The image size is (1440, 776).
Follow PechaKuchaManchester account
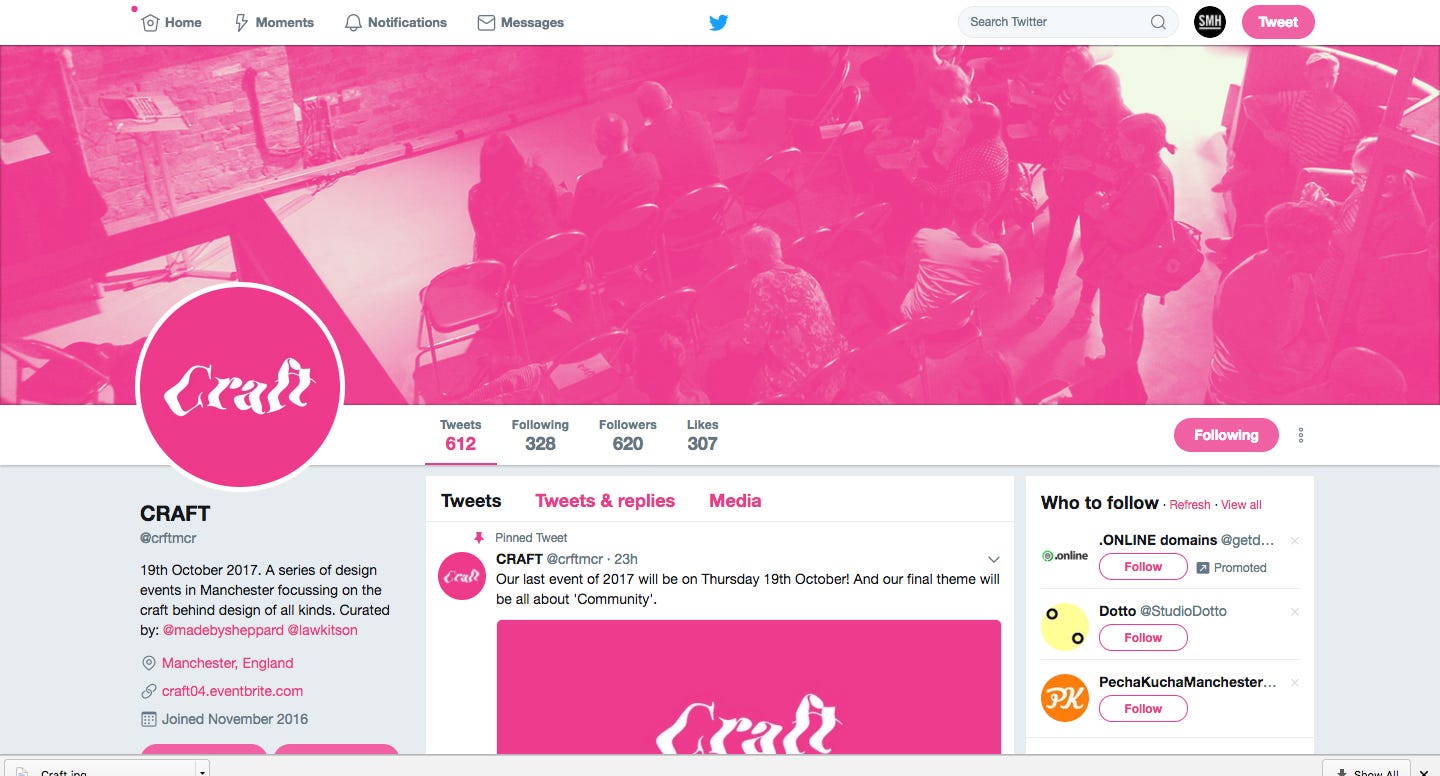coord(1143,708)
